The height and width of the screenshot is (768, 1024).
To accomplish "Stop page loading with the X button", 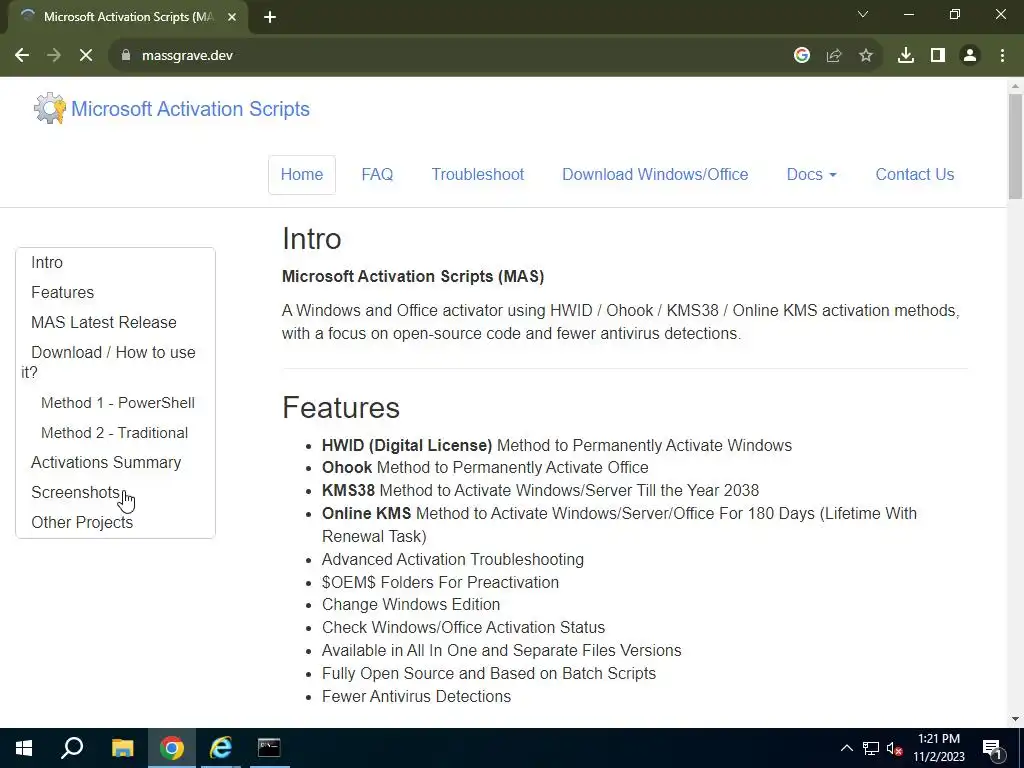I will pyautogui.click(x=86, y=56).
